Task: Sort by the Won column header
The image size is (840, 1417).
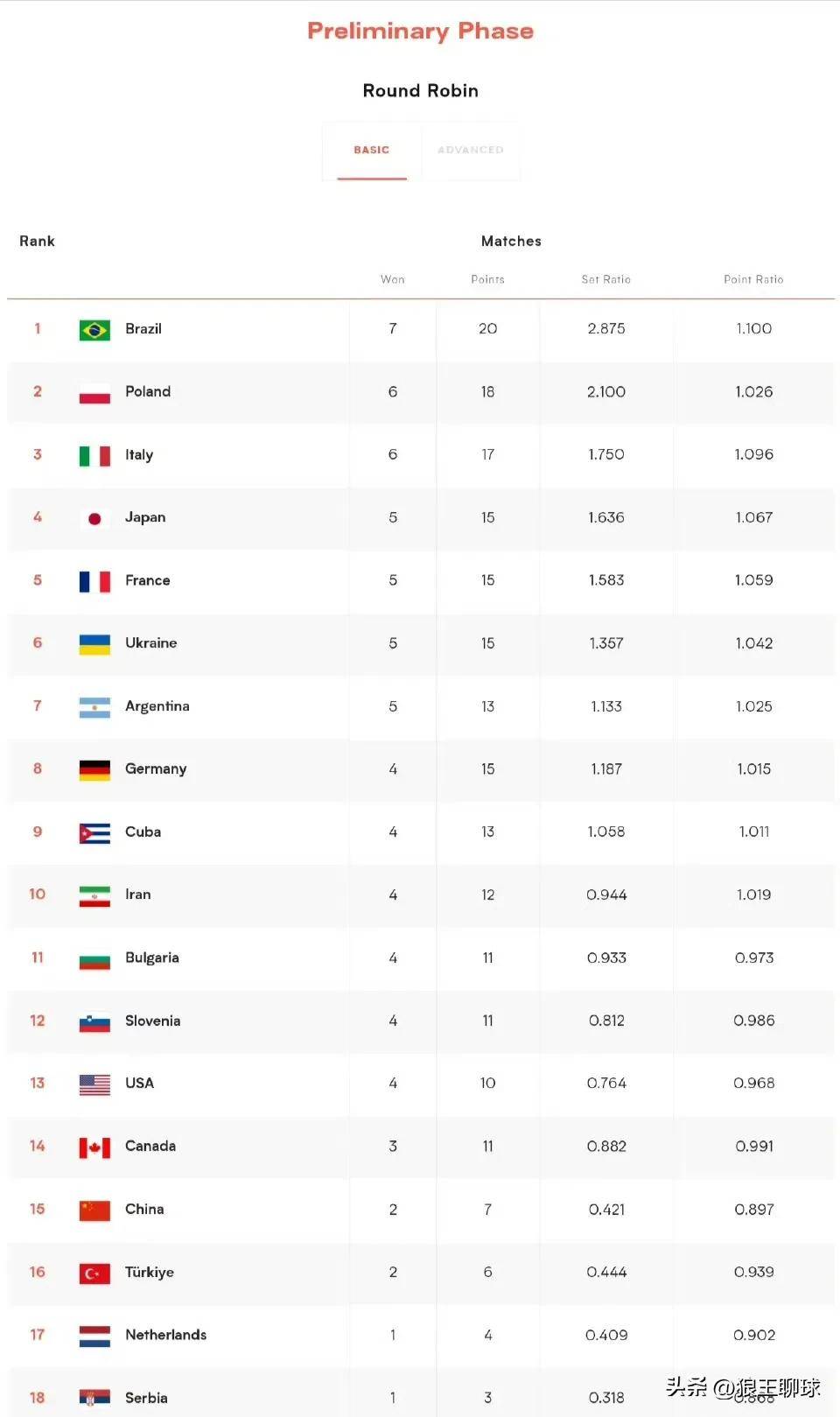Action: [393, 279]
